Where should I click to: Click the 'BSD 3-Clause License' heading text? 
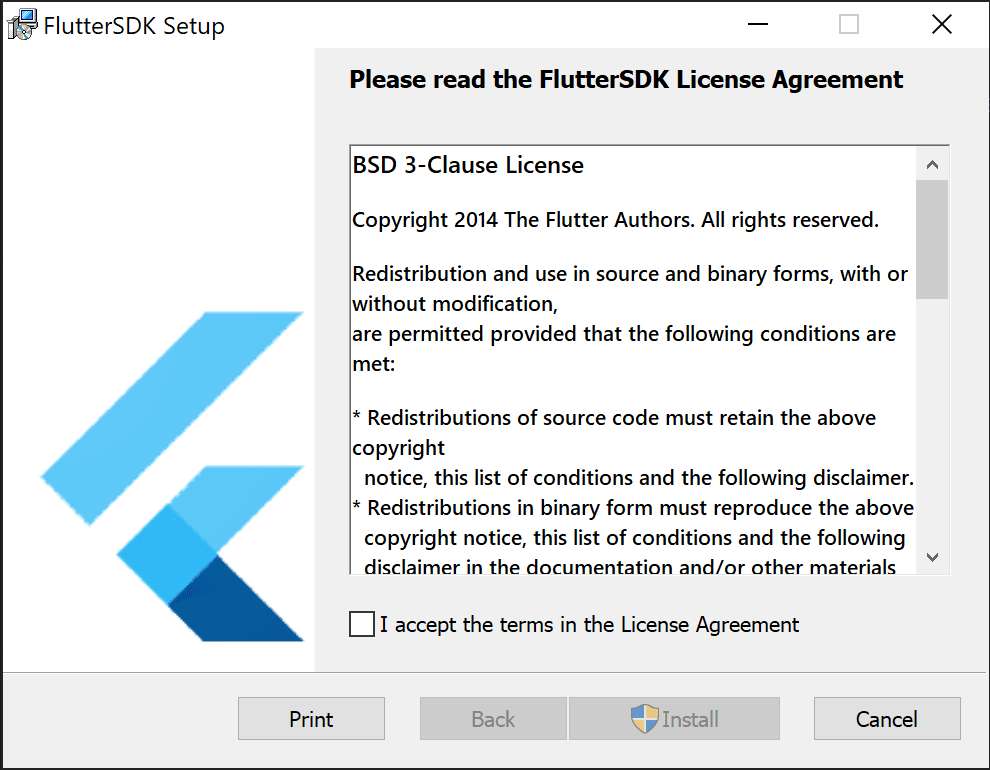tap(468, 165)
